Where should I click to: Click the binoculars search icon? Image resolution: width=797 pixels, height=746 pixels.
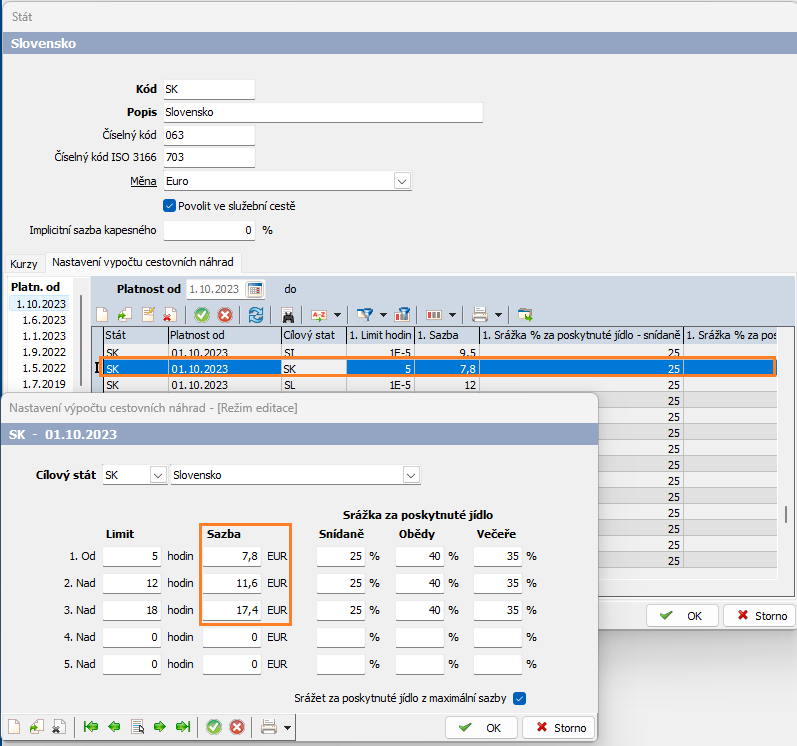click(x=287, y=314)
